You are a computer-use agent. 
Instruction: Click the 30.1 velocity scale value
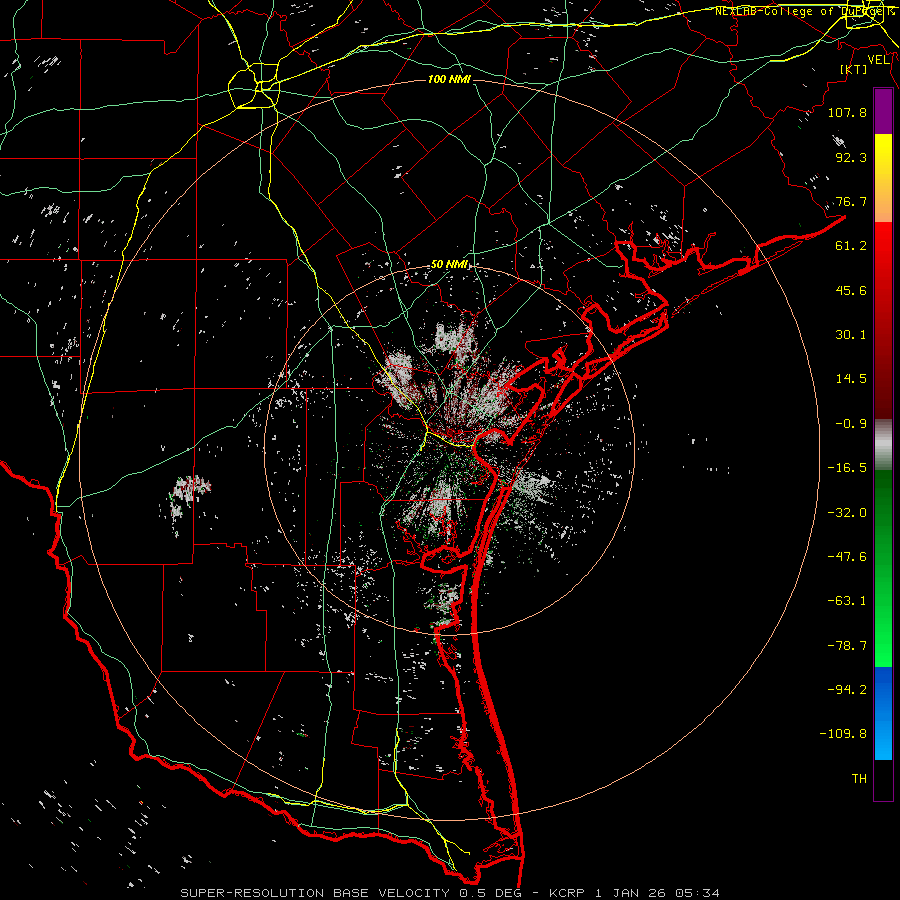851,335
